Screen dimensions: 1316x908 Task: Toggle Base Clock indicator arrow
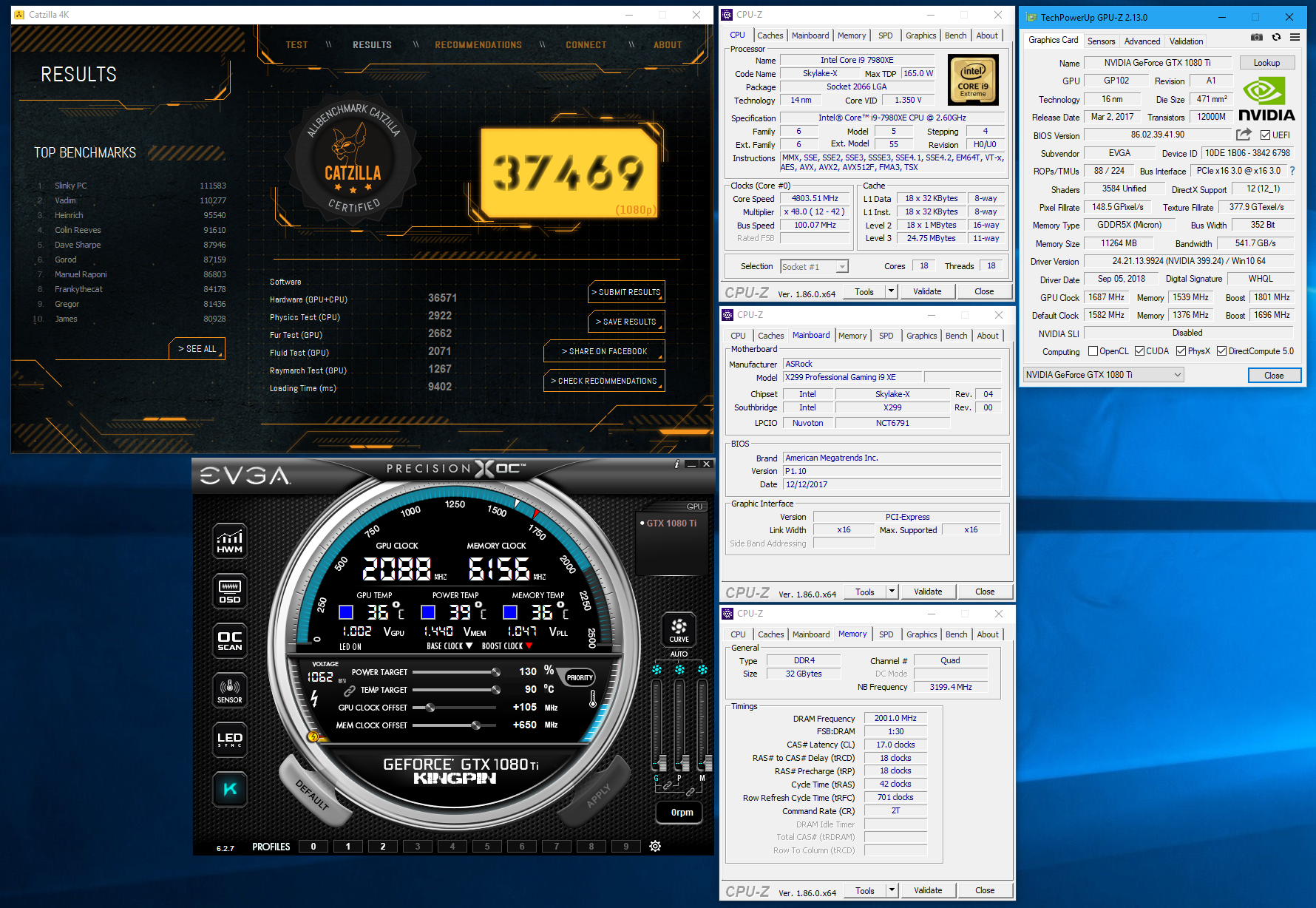(469, 646)
